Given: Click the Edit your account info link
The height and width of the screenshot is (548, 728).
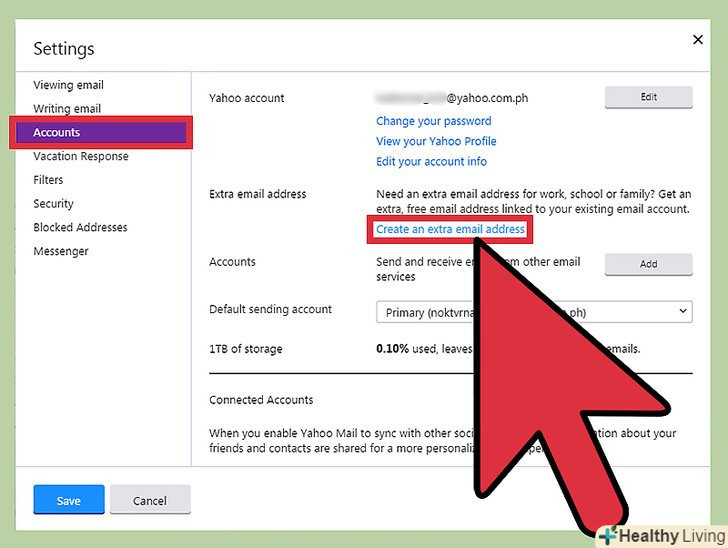Looking at the screenshot, I should click(x=431, y=162).
